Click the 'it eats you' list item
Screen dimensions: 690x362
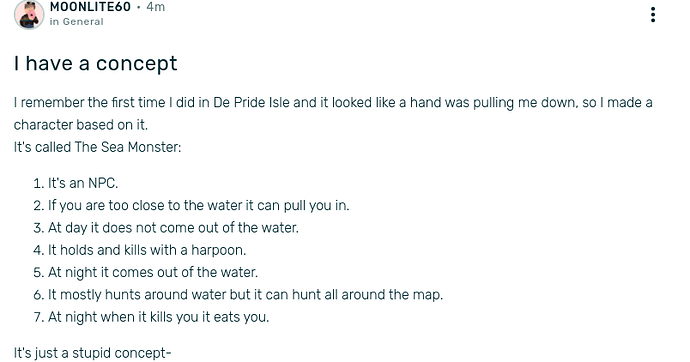coord(158,317)
